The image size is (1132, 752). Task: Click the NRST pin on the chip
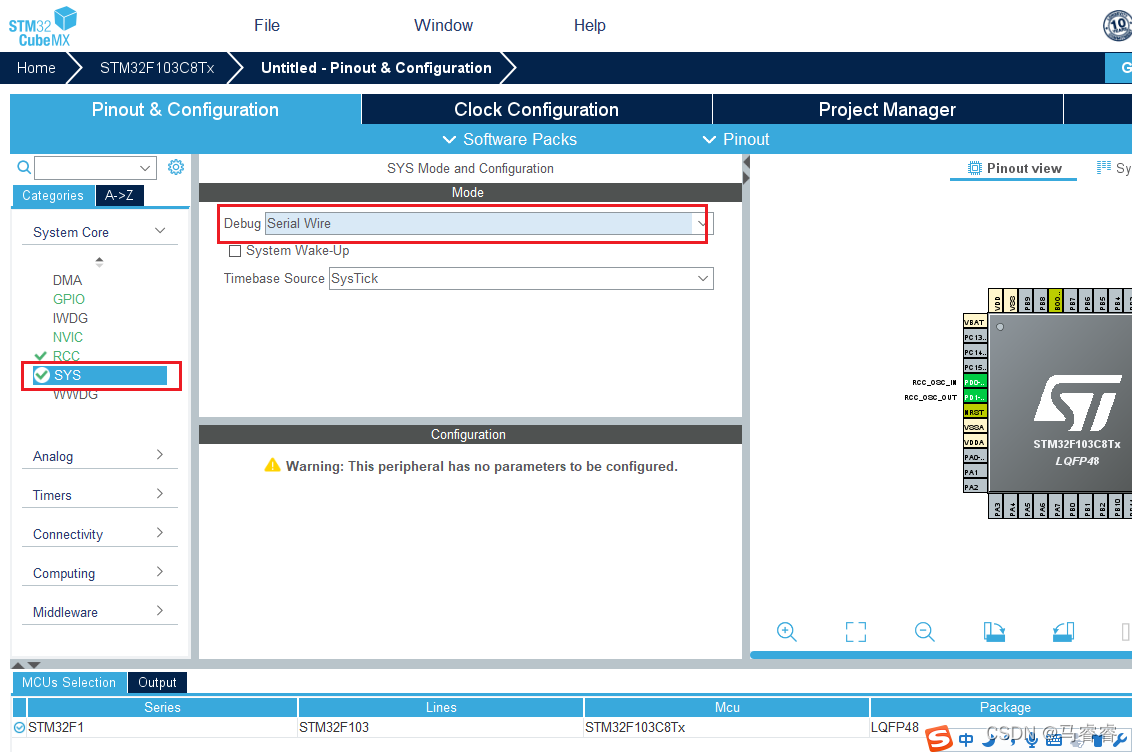[975, 413]
